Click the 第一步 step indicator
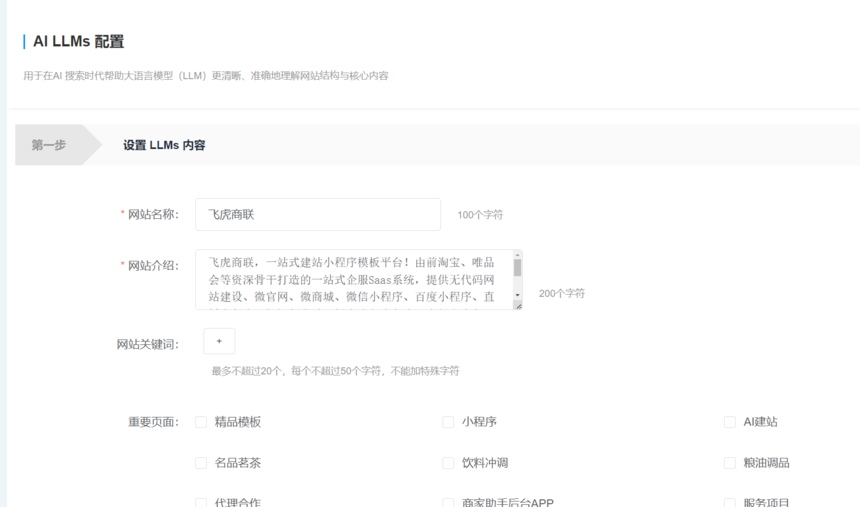The height and width of the screenshot is (507, 860). 49,145
